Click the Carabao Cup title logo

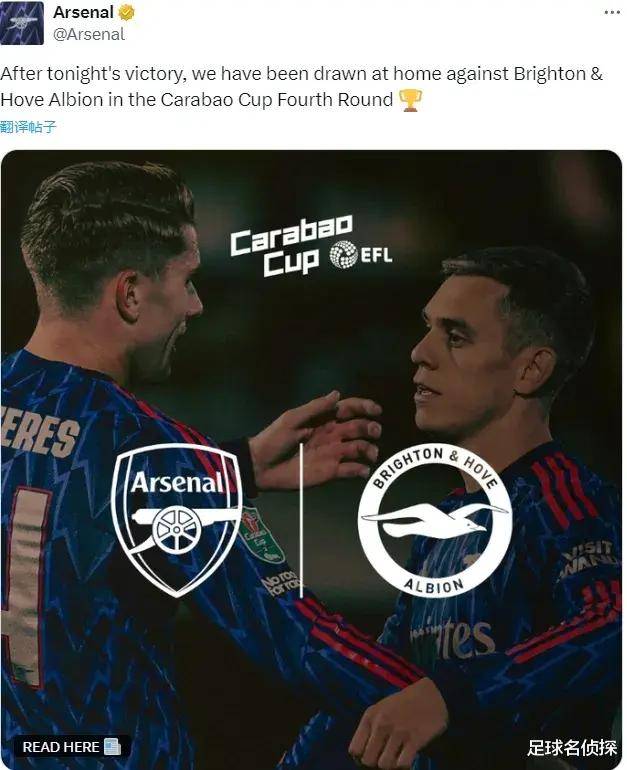pyautogui.click(x=291, y=246)
